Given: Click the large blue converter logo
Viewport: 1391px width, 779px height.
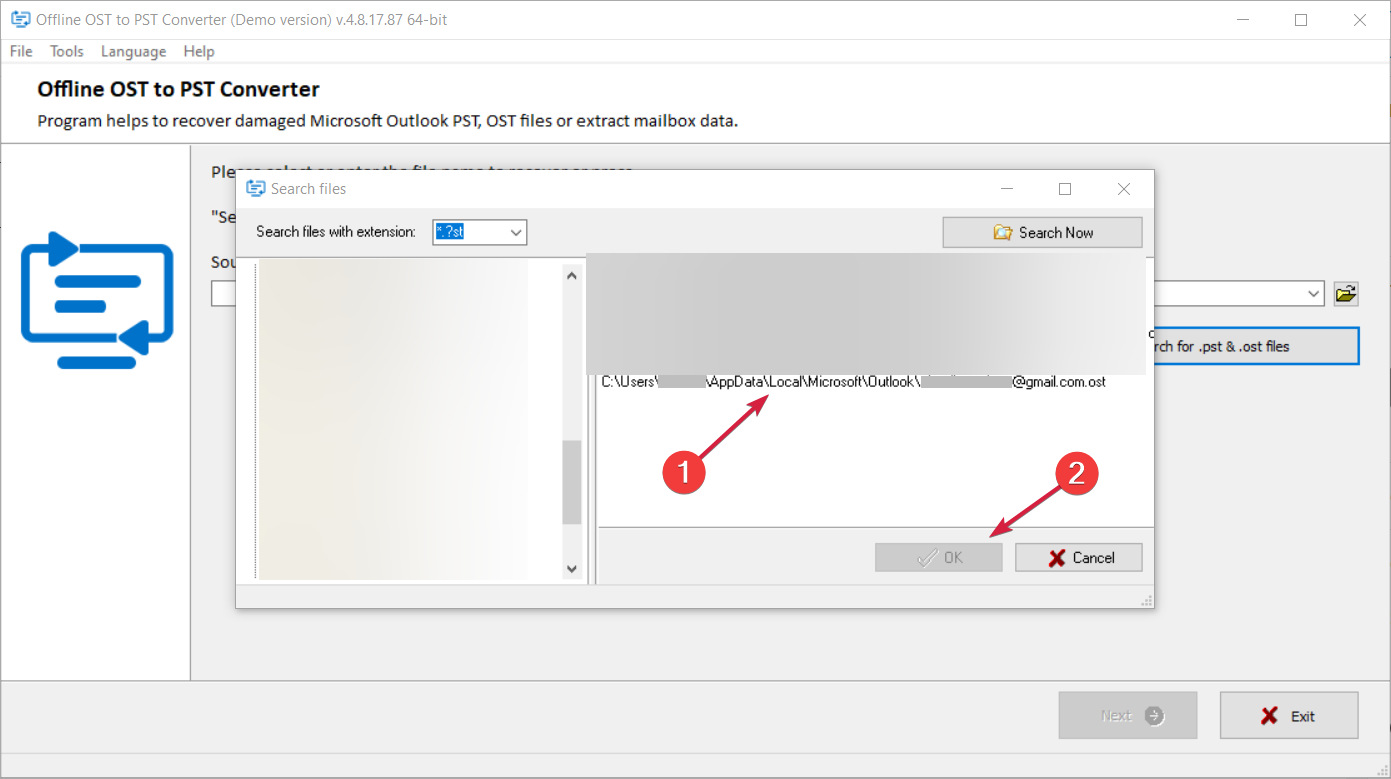Looking at the screenshot, I should (97, 300).
